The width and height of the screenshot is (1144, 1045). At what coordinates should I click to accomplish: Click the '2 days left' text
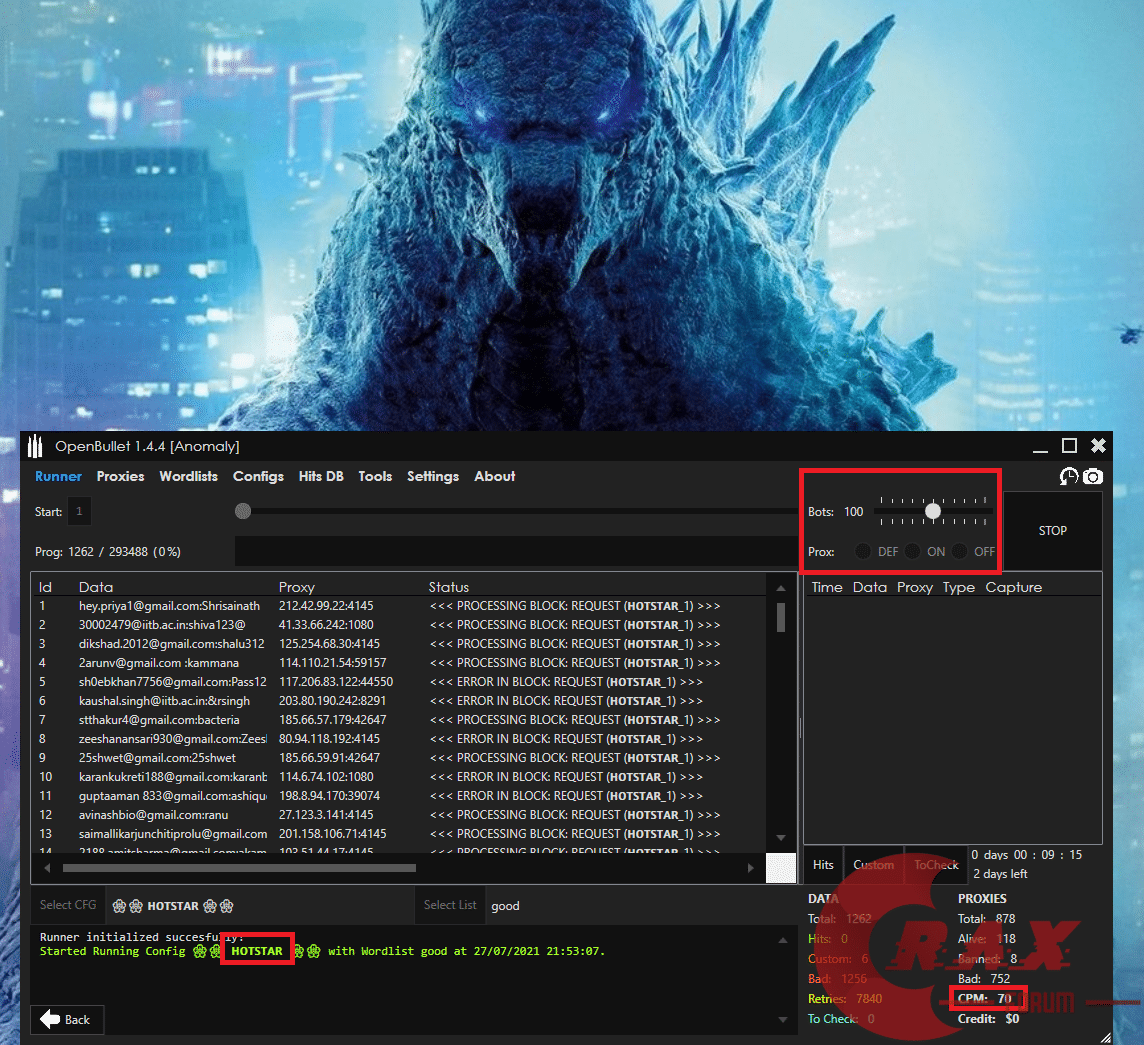1000,874
